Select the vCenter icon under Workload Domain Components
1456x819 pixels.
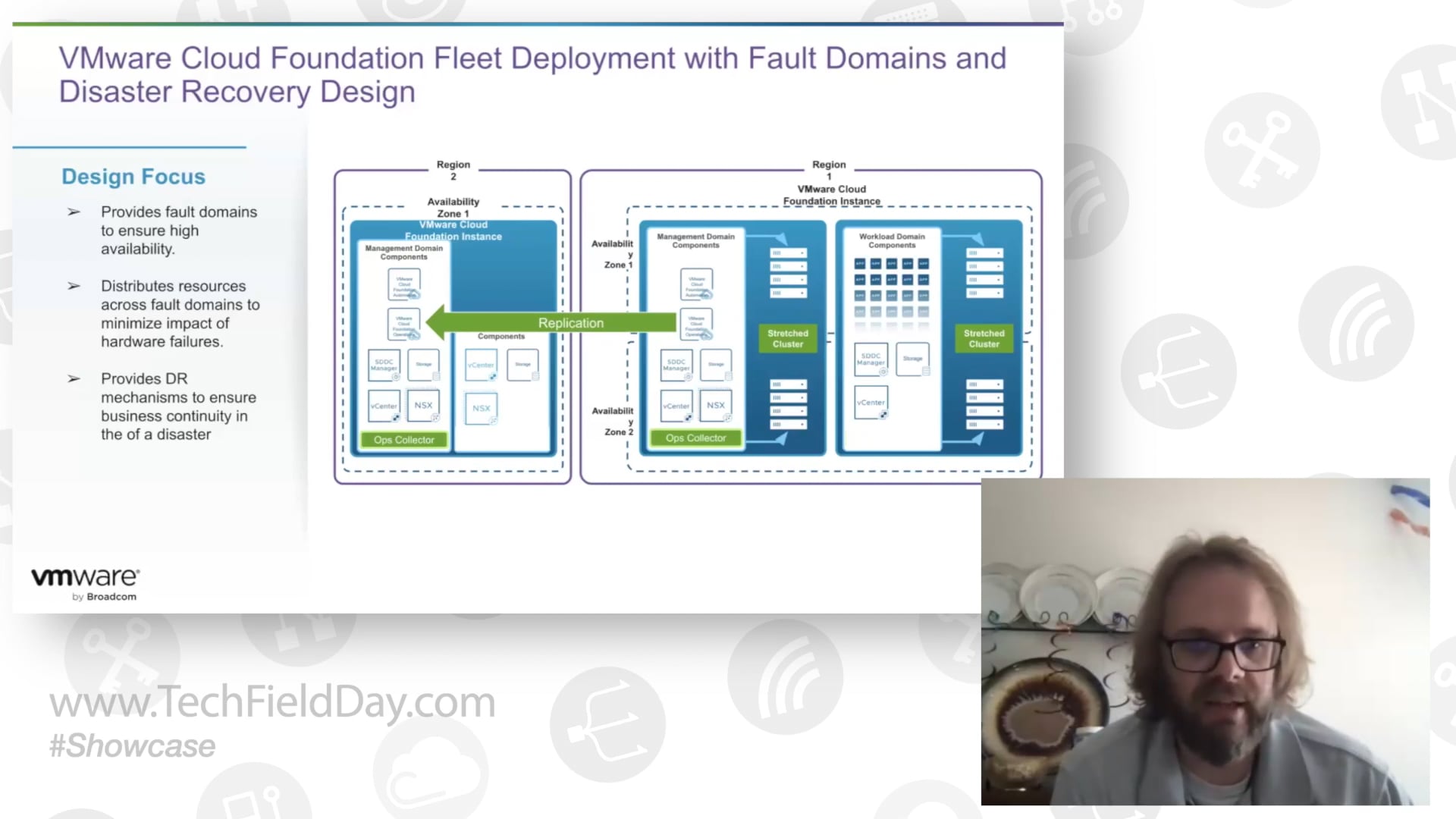pyautogui.click(x=871, y=402)
